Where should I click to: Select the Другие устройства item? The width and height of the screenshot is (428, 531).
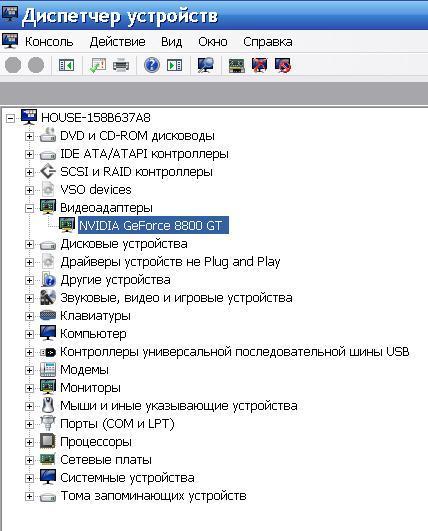click(115, 280)
